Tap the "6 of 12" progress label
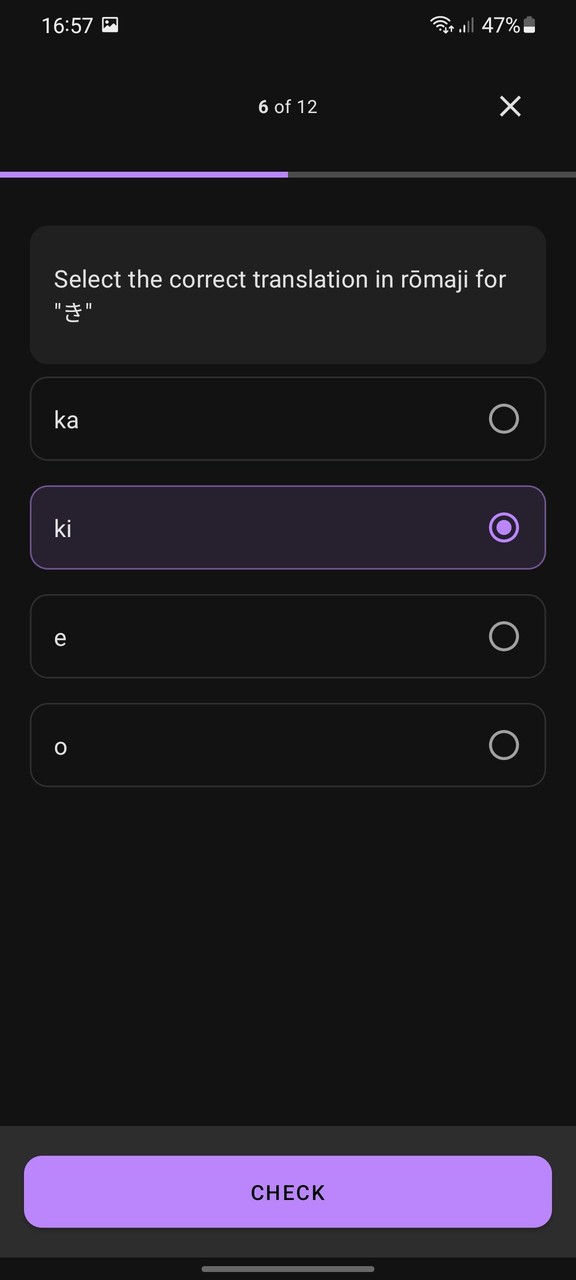Image resolution: width=576 pixels, height=1280 pixels. [288, 106]
